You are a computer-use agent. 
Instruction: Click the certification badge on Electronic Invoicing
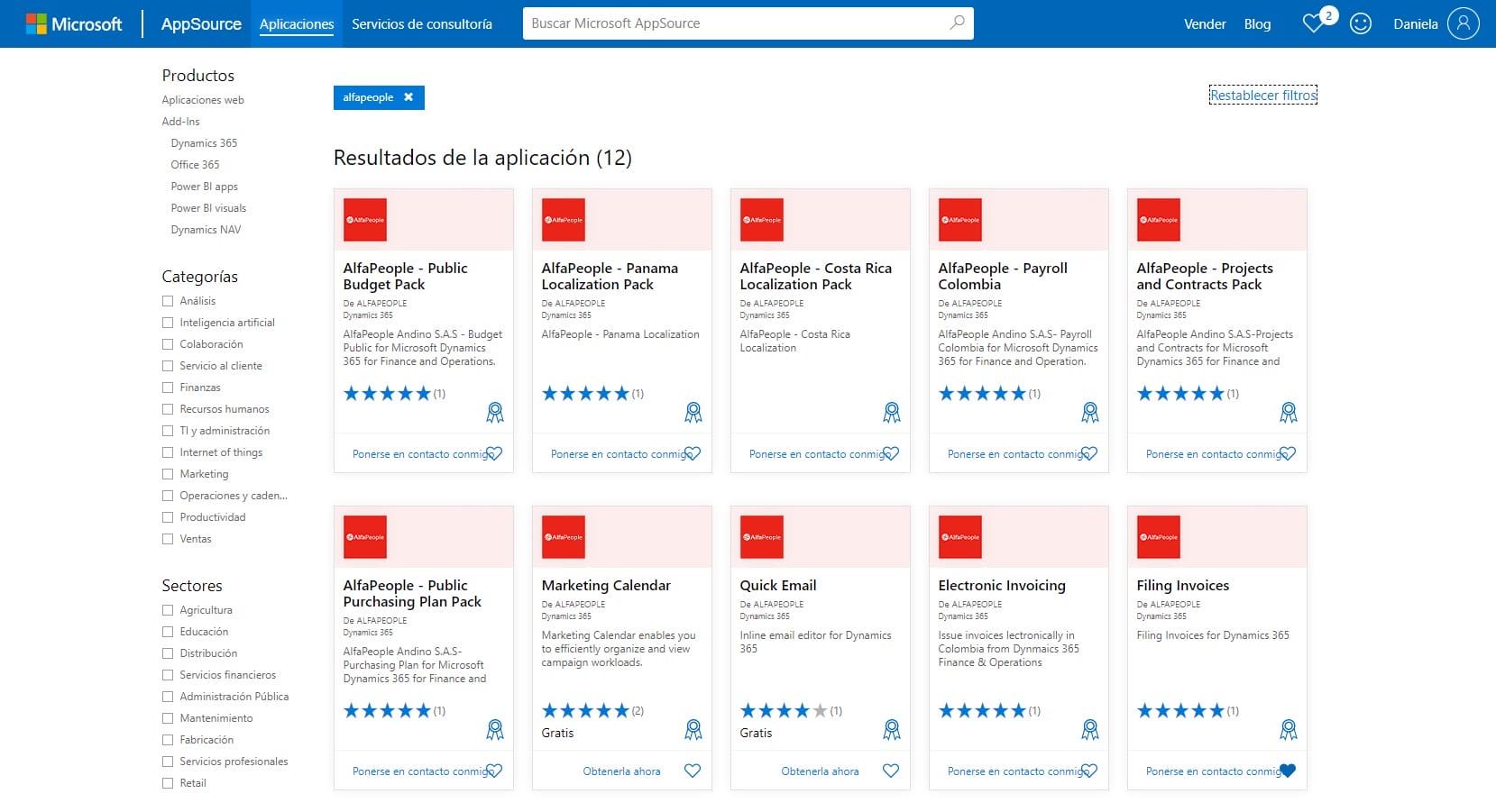1090,729
